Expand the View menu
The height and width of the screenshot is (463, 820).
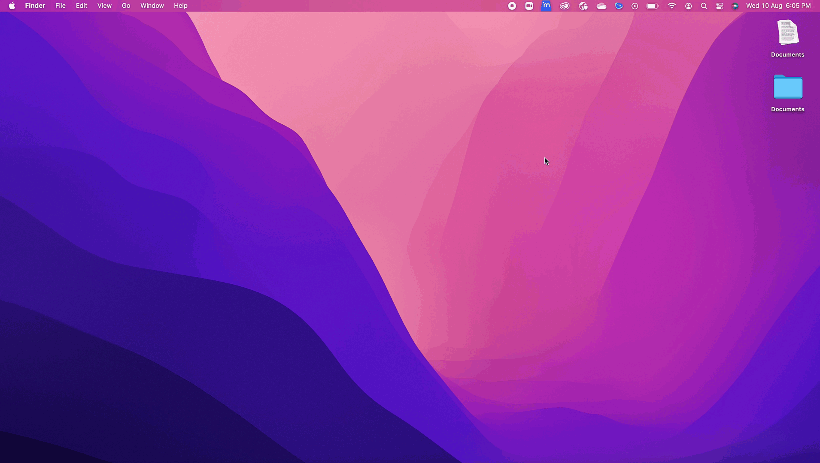point(104,6)
